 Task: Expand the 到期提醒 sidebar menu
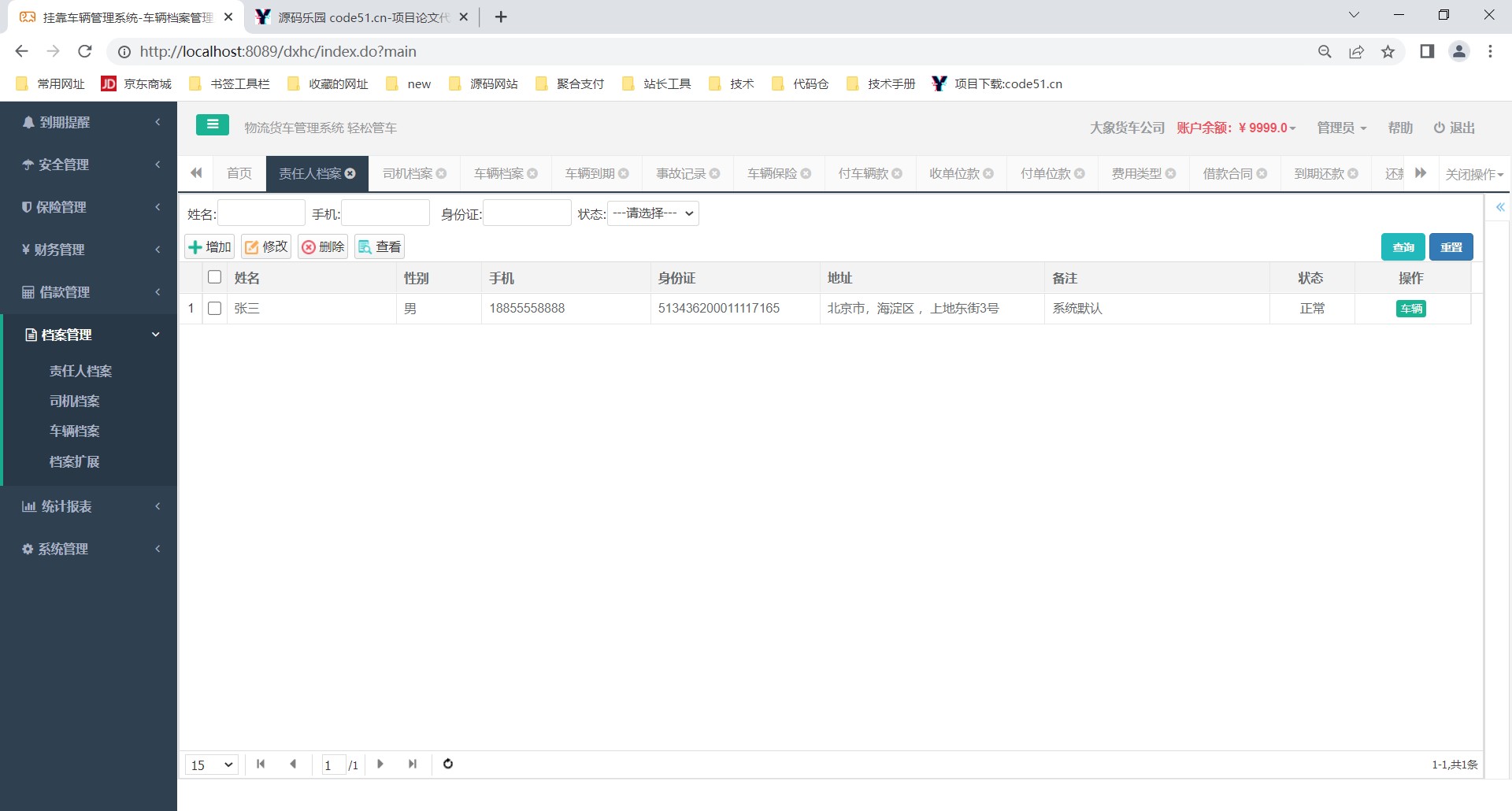pyautogui.click(x=89, y=122)
